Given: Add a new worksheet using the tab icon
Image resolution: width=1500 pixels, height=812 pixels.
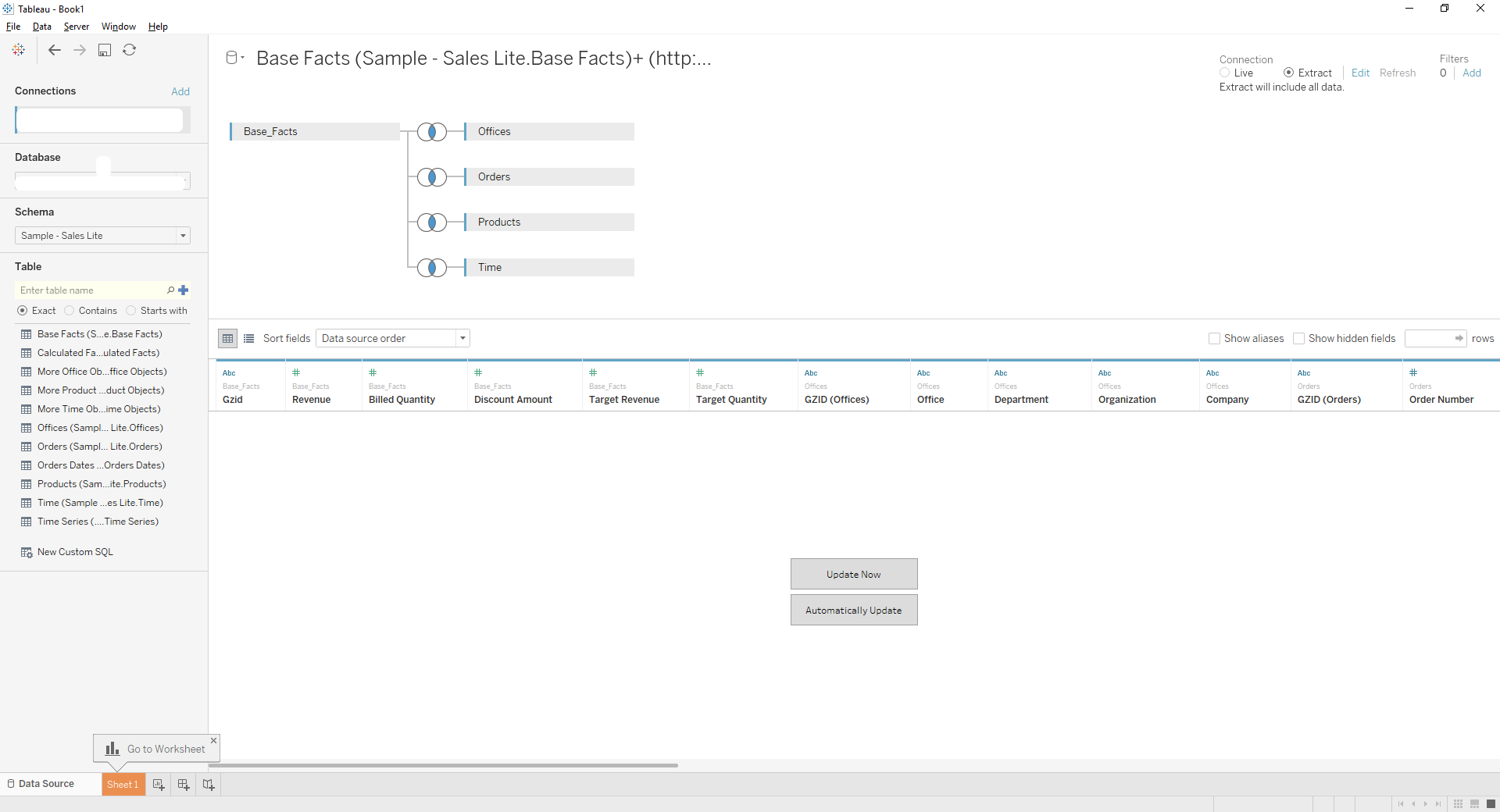Looking at the screenshot, I should point(159,785).
